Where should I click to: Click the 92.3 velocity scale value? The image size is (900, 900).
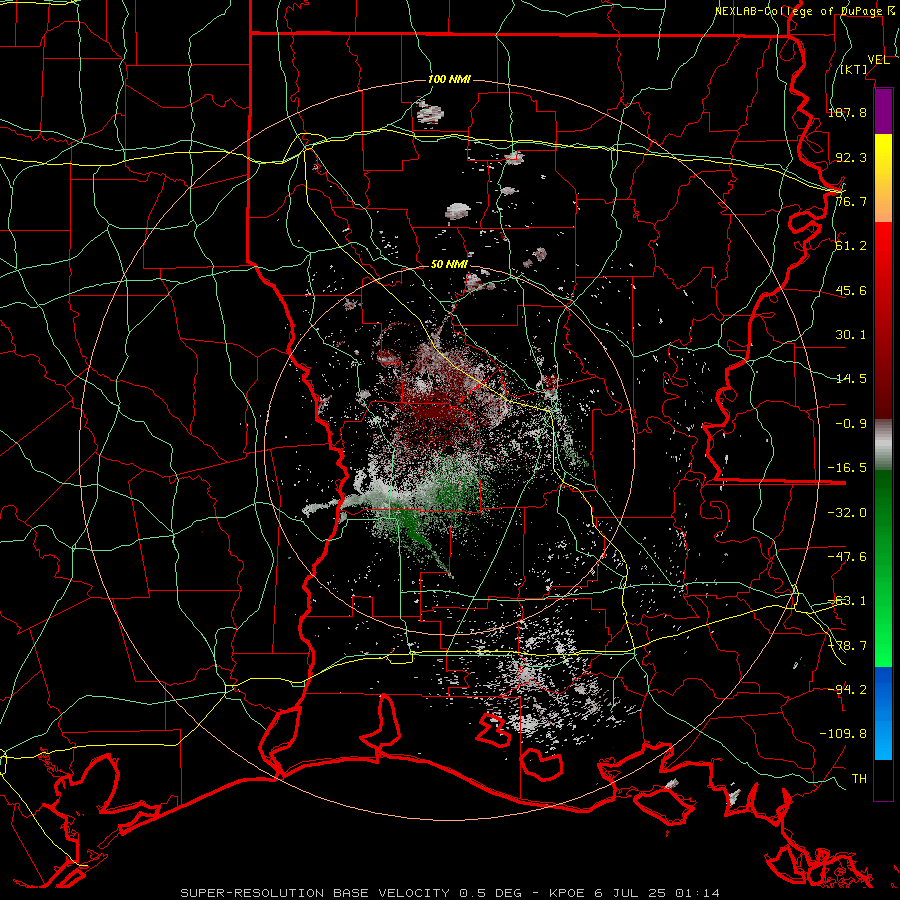[851, 157]
